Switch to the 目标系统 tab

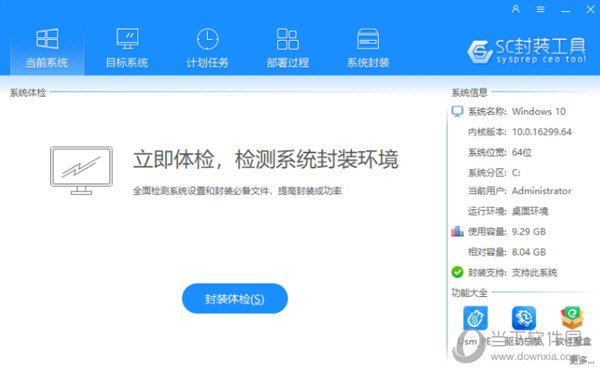[x=127, y=48]
